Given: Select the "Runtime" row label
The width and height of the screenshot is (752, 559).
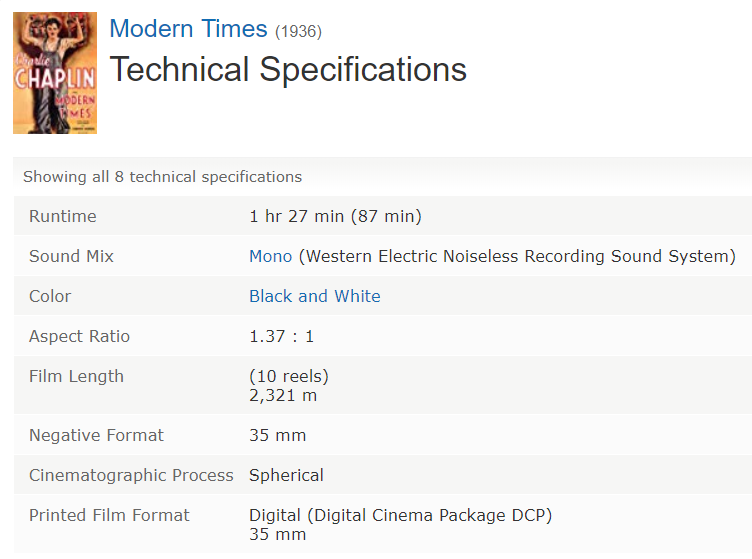Looking at the screenshot, I should 63,216.
